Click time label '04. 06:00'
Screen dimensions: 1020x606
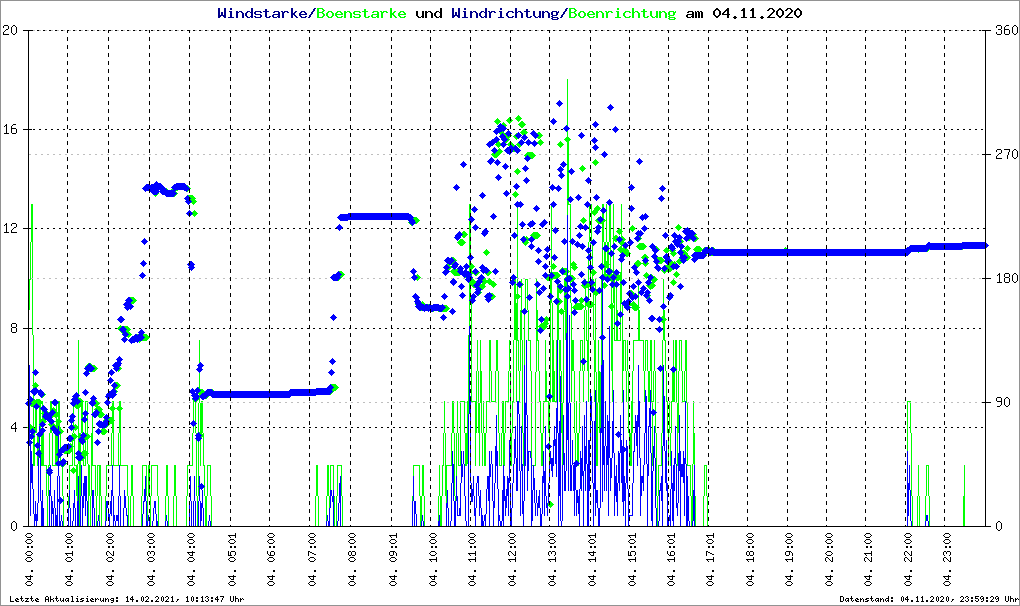tap(271, 559)
